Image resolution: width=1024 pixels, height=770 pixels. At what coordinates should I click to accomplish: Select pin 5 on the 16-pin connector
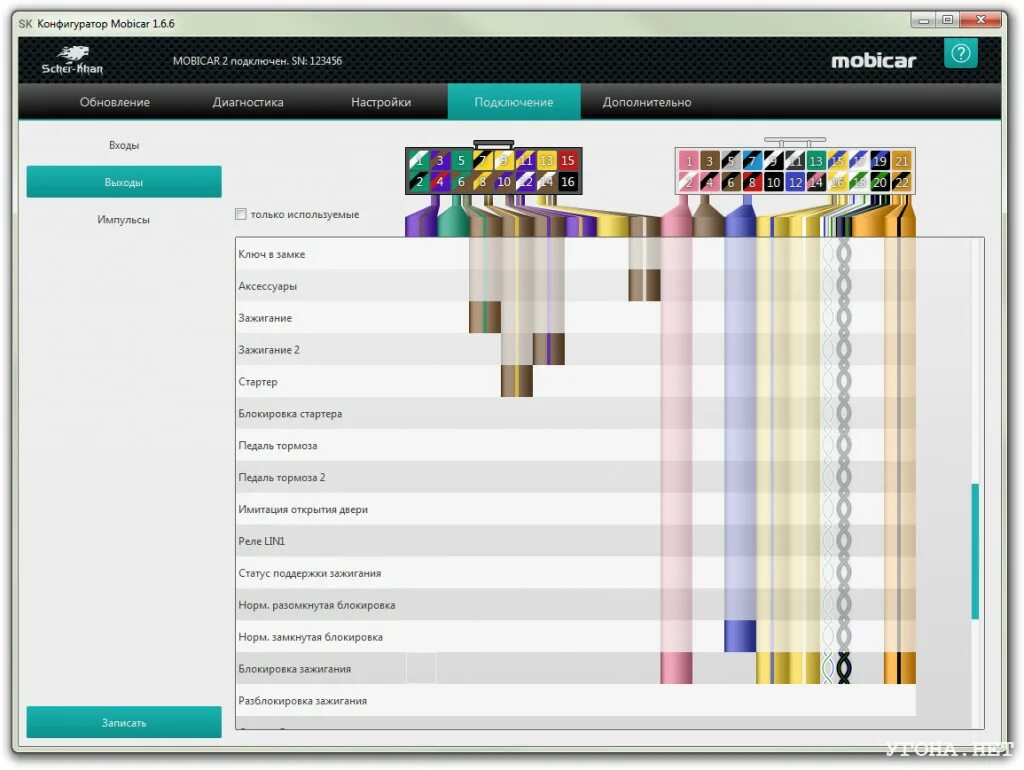tap(461, 160)
